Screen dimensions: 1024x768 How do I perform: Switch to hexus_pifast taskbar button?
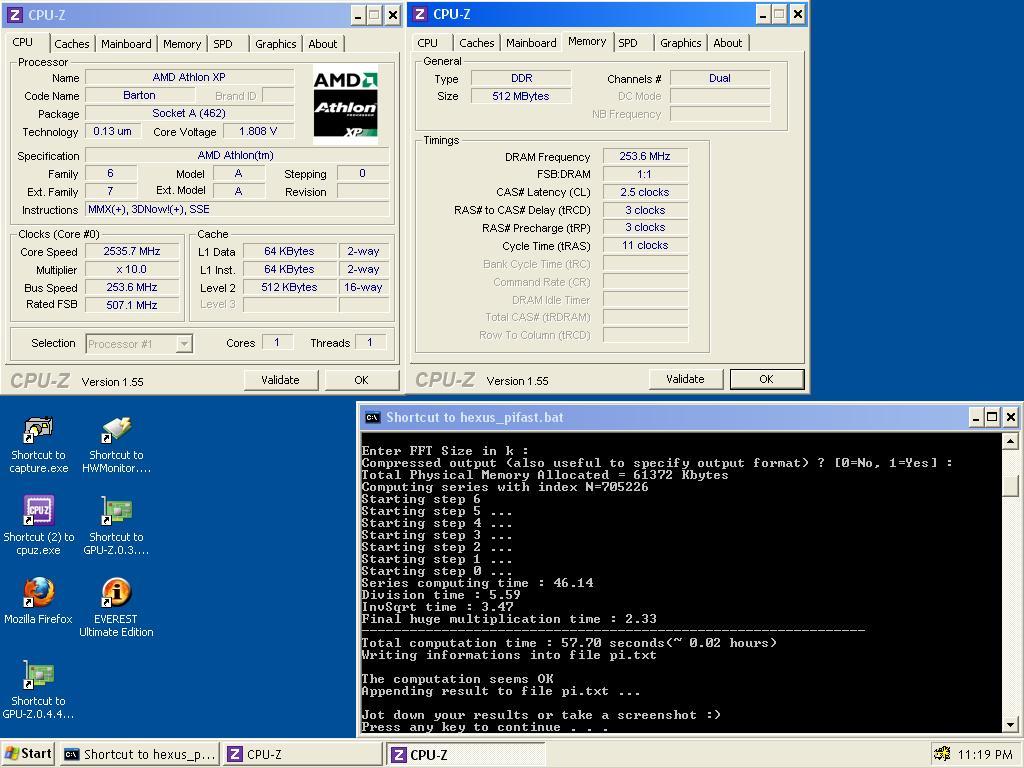[140, 754]
